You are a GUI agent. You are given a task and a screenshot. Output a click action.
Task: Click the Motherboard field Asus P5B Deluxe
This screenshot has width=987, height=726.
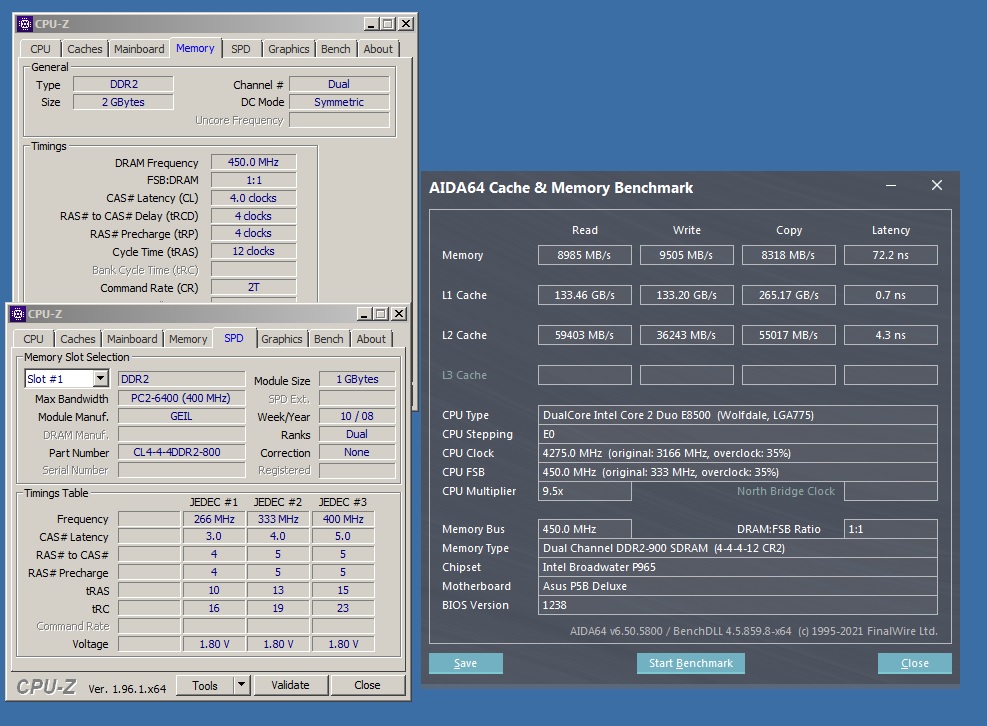[738, 586]
